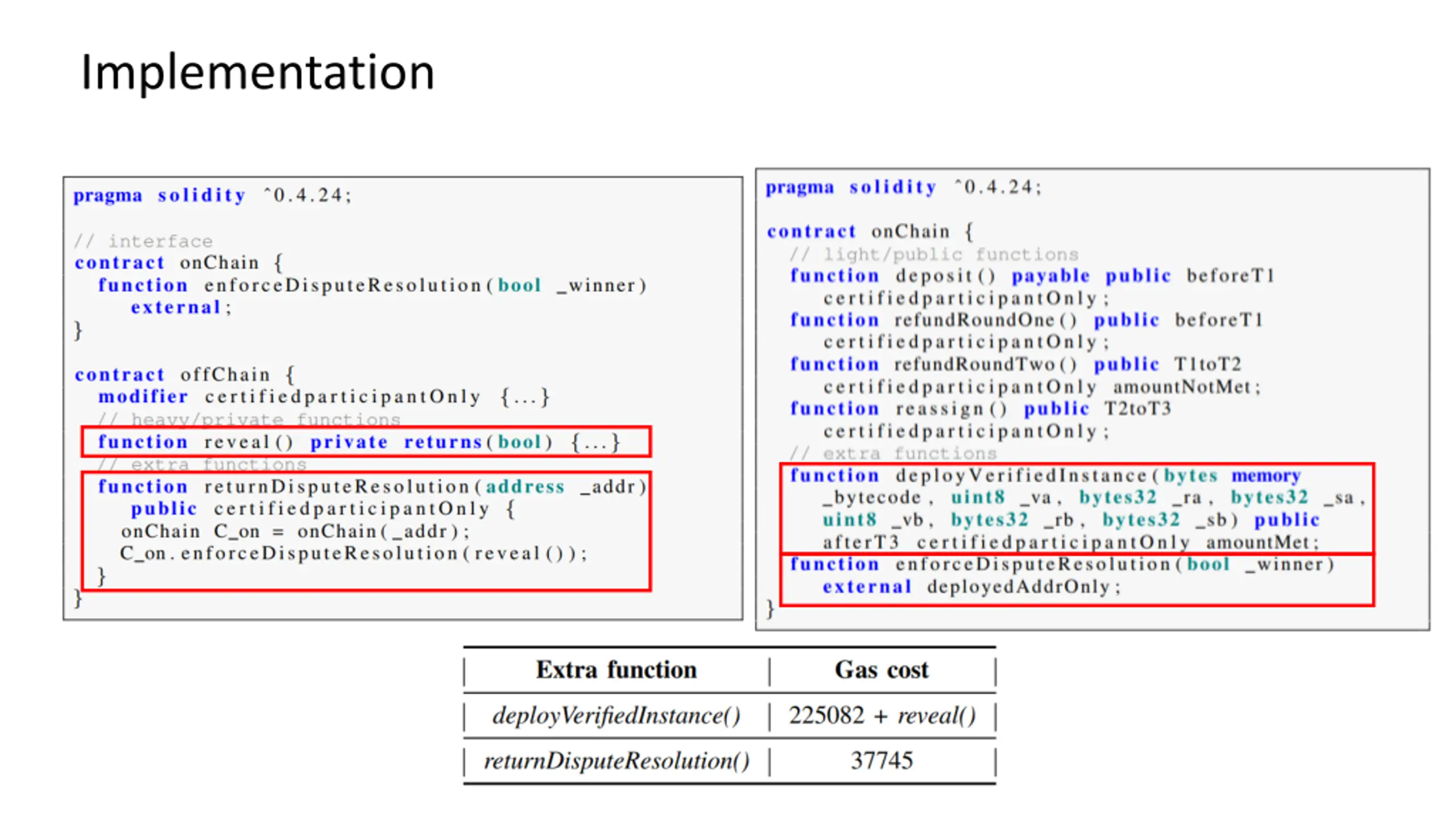
Task: Select the returnDisputeResolution() table row label
Action: click(617, 761)
